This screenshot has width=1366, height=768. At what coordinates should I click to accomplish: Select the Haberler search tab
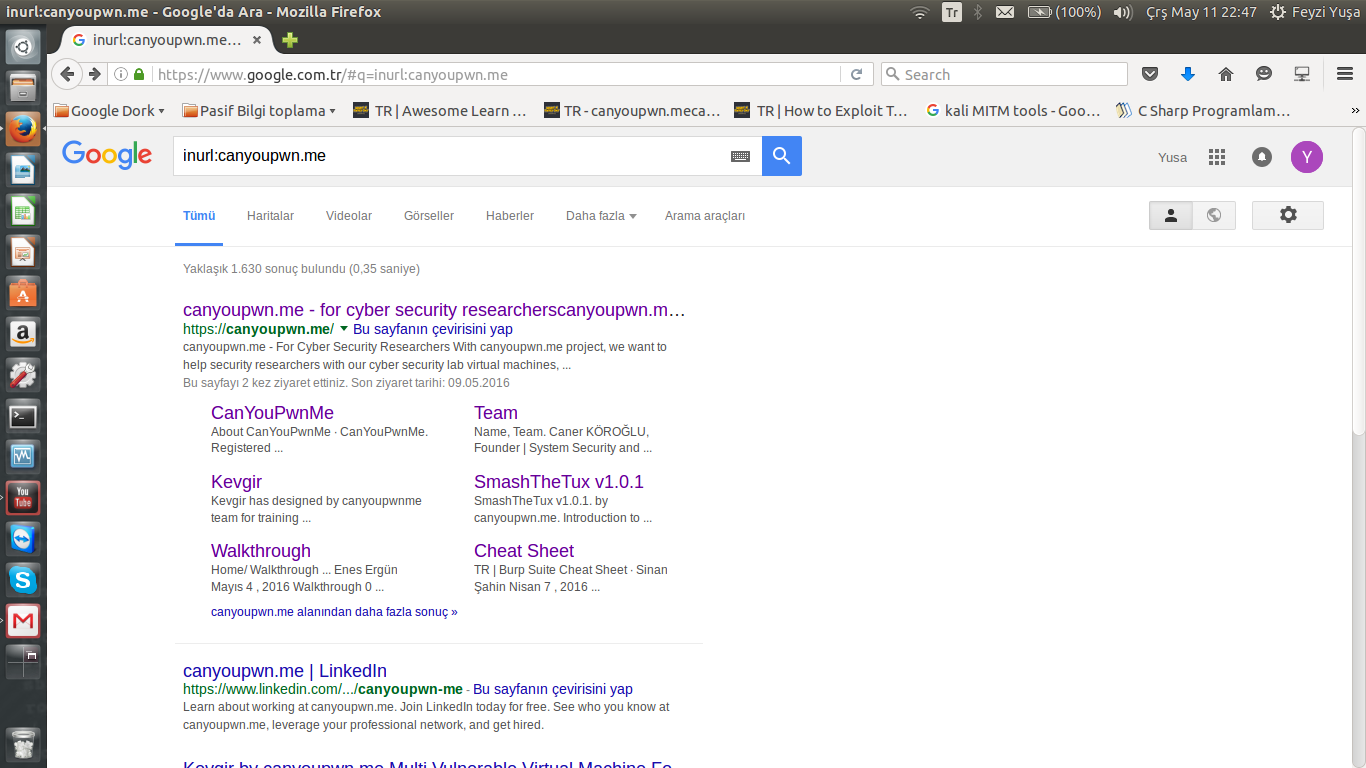(509, 216)
